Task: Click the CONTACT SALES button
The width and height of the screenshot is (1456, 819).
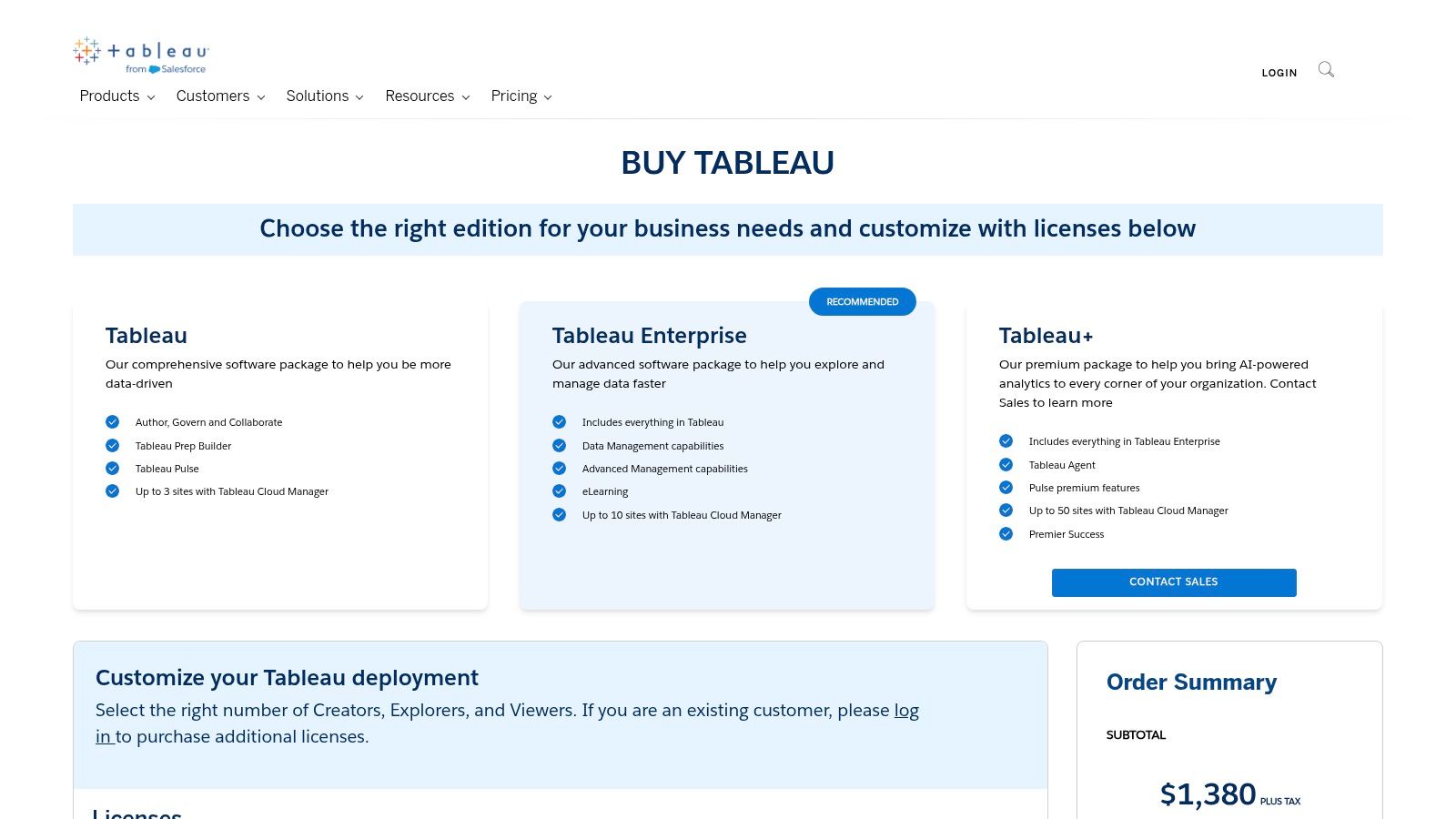Action: coord(1174,582)
